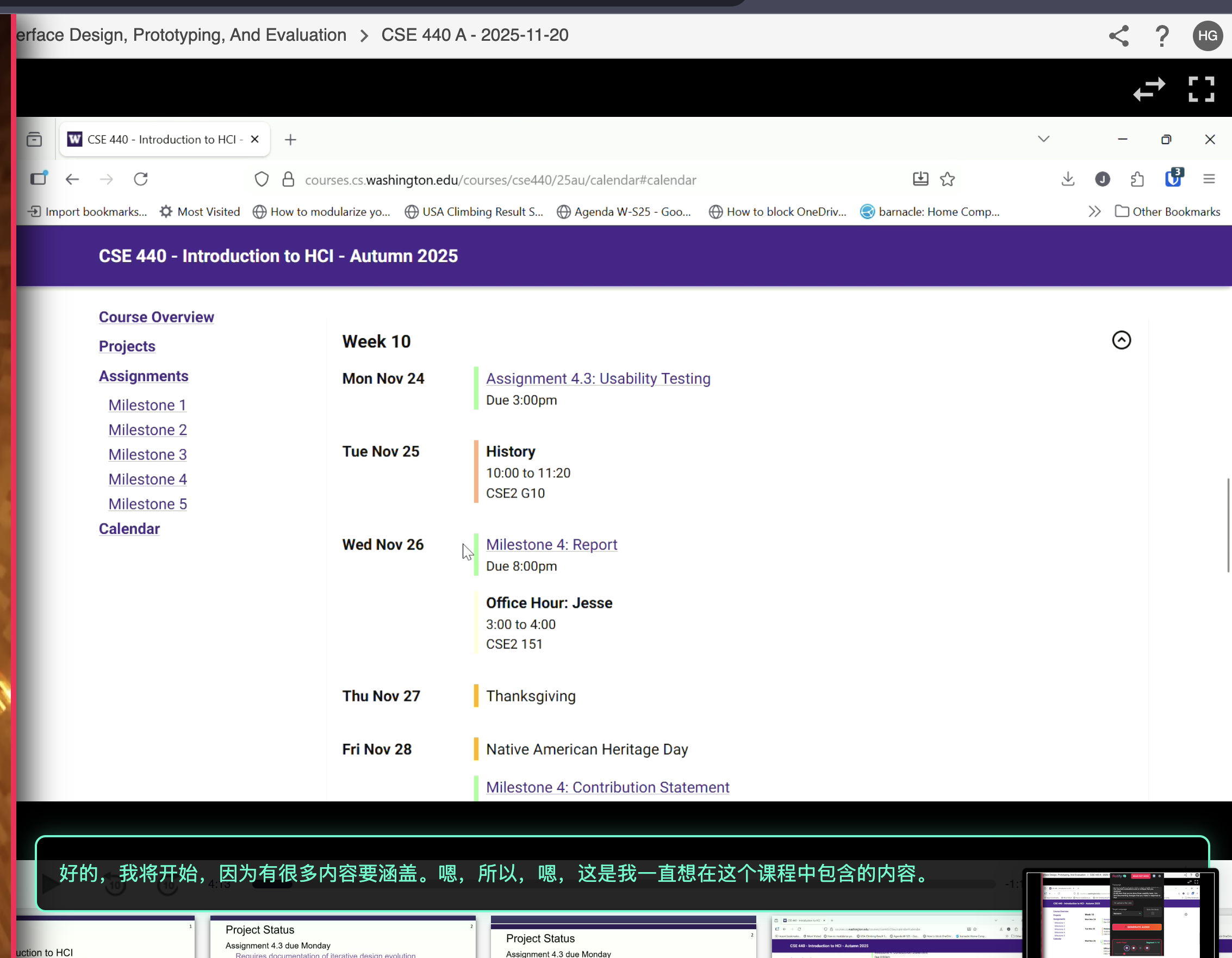Click the URL address bar

coord(500,180)
